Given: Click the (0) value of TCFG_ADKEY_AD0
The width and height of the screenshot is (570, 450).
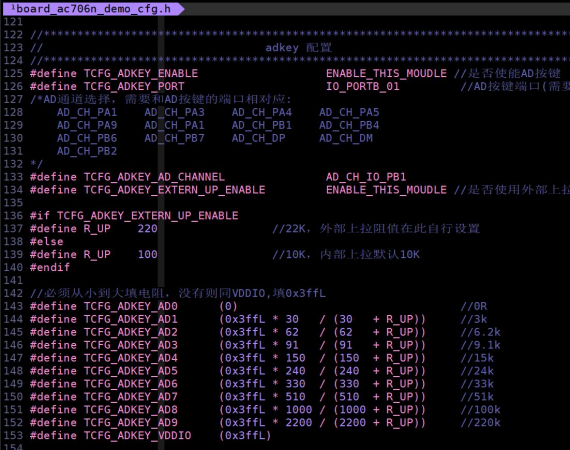Looking at the screenshot, I should [x=228, y=306].
